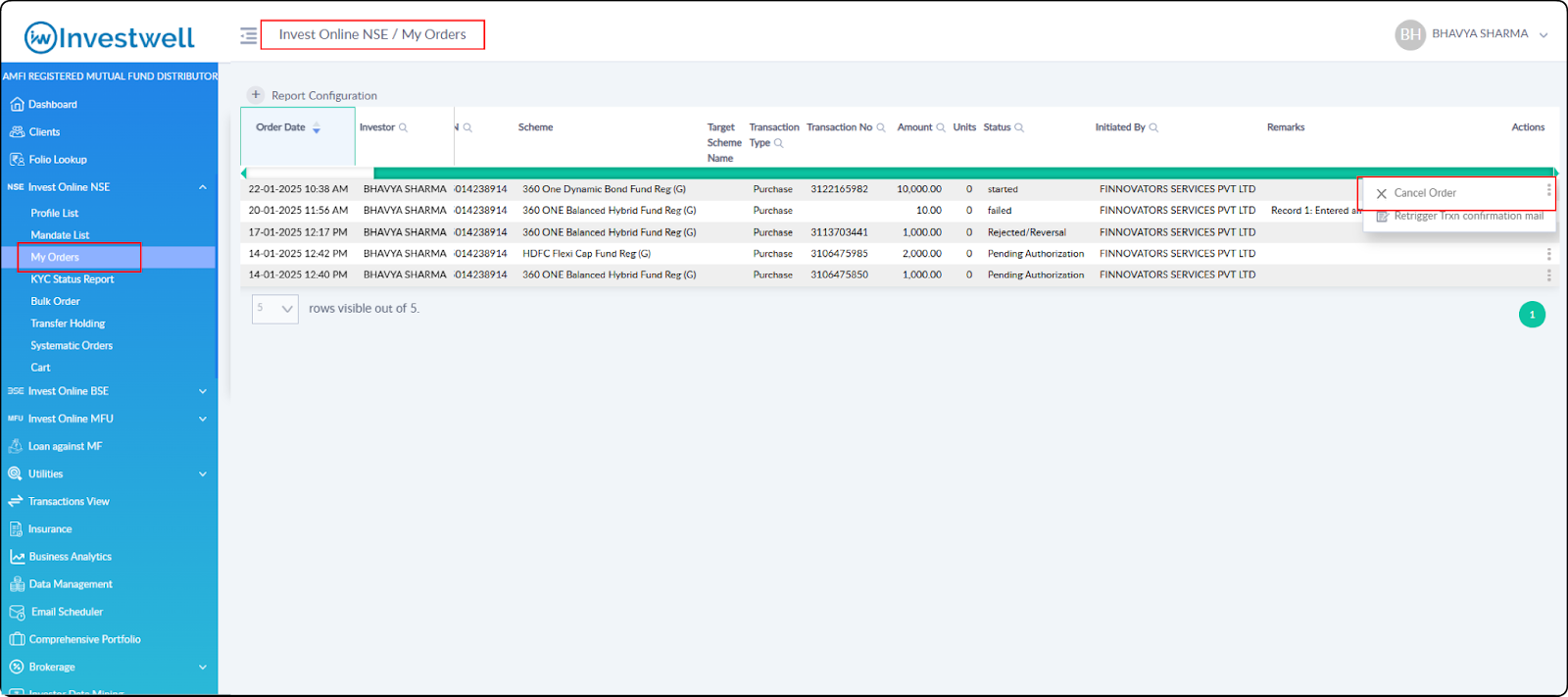Open Transfer Holding
The width and height of the screenshot is (1568, 697).
pos(68,324)
